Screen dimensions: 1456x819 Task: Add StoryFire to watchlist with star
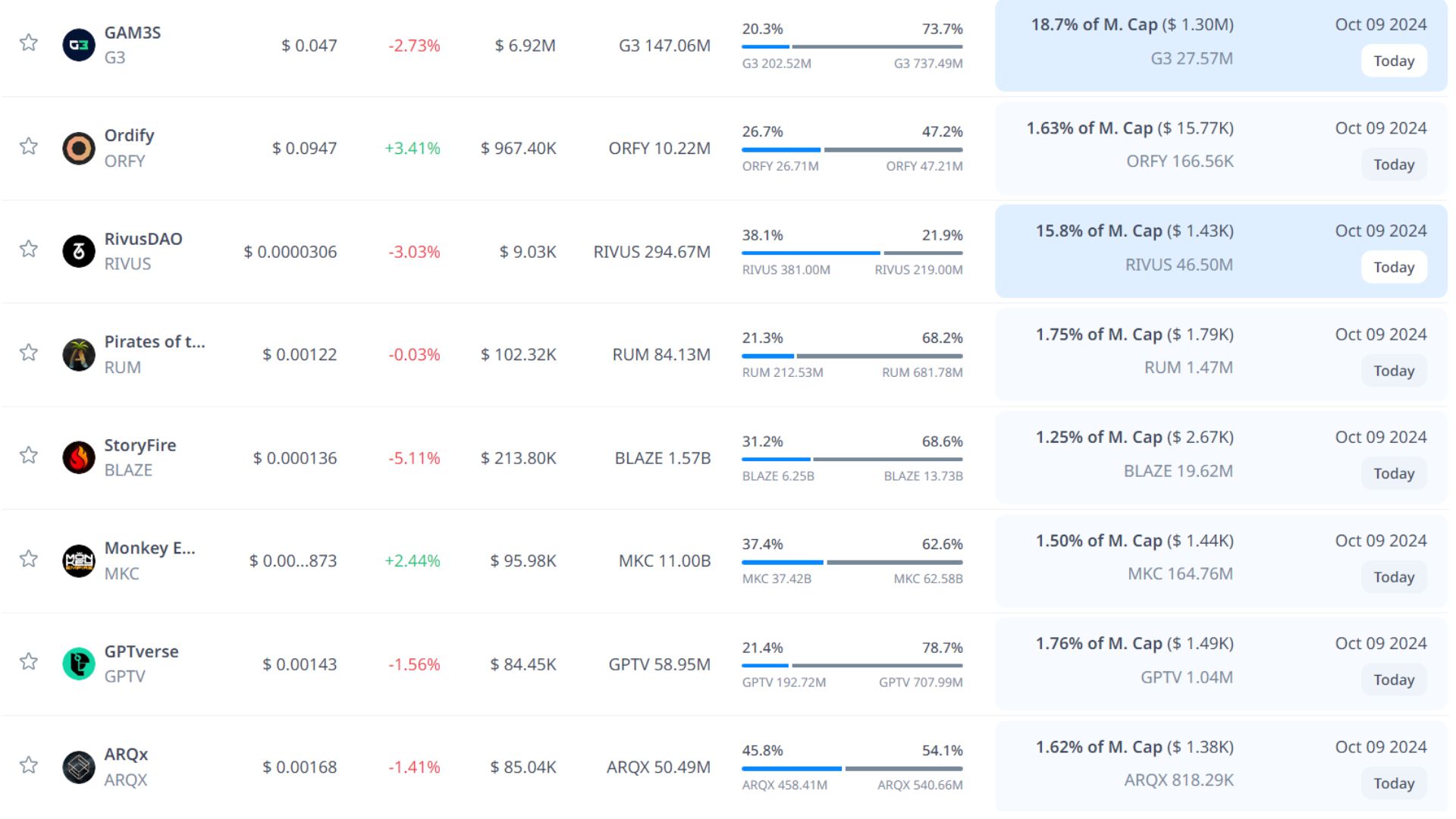pyautogui.click(x=29, y=455)
